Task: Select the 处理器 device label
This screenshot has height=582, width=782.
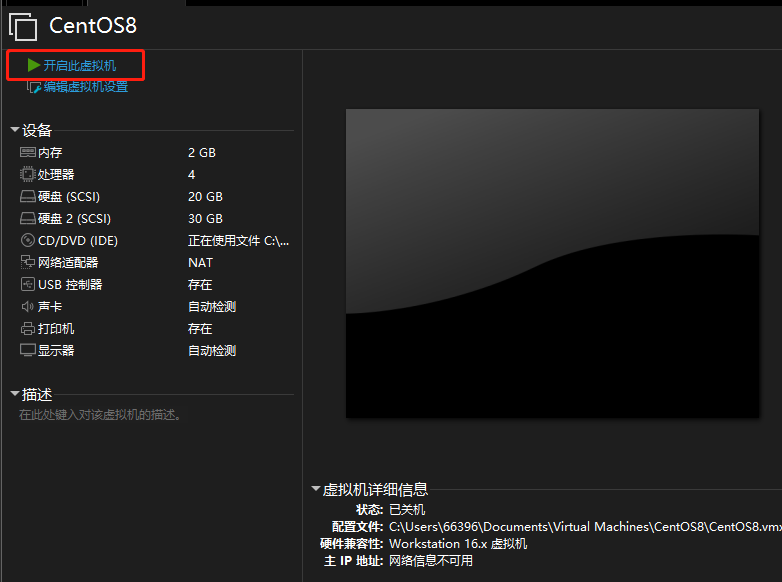Action: tap(56, 175)
